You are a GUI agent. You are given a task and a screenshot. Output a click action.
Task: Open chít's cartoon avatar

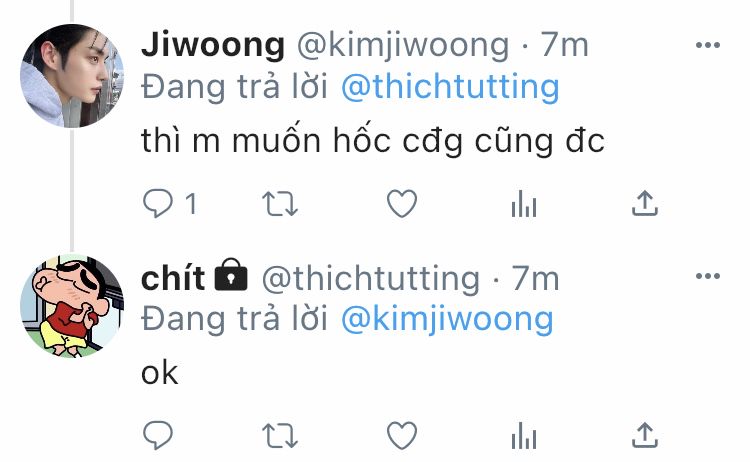coord(72,306)
